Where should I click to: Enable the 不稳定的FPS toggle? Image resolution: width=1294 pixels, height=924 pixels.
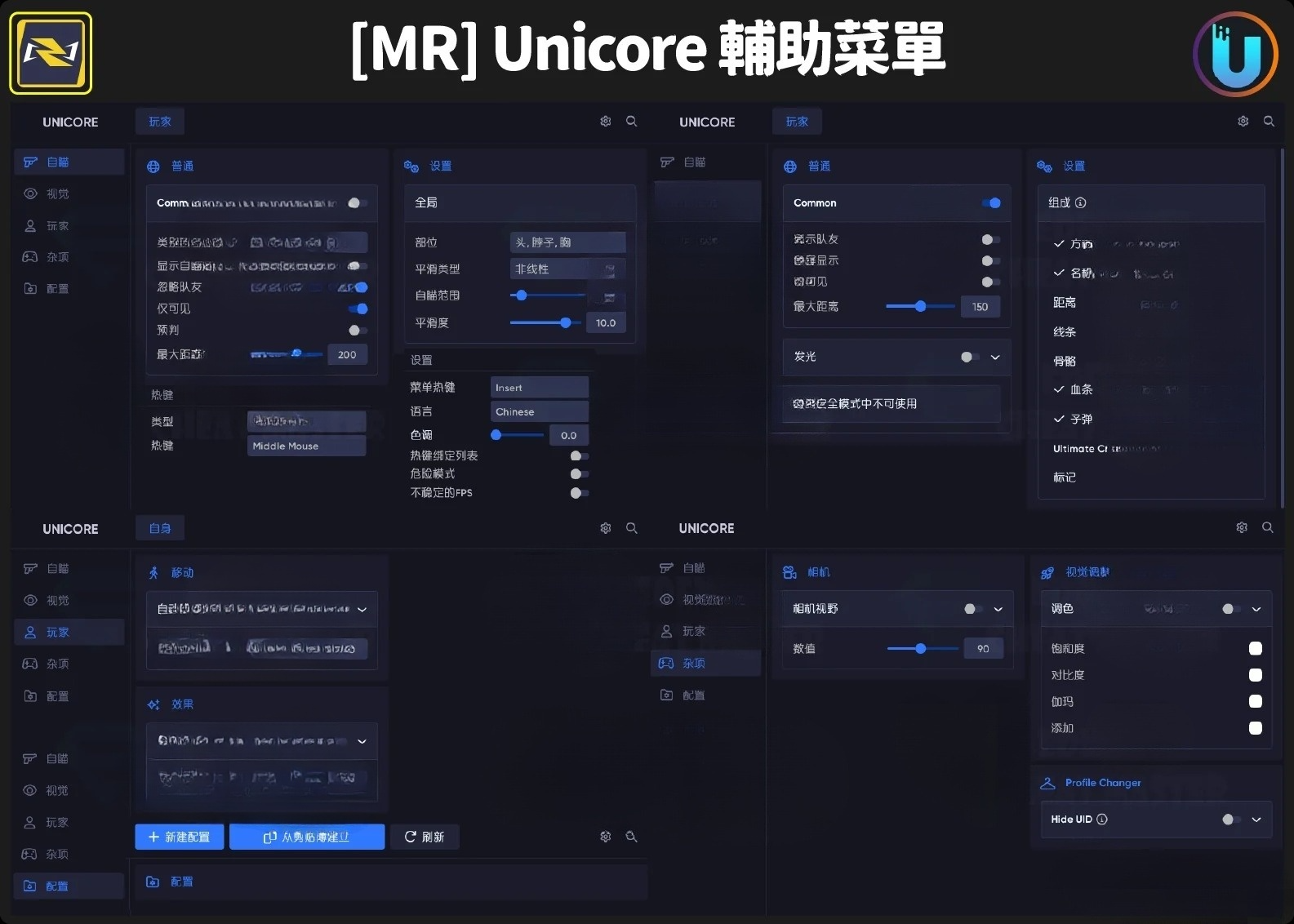click(x=579, y=493)
